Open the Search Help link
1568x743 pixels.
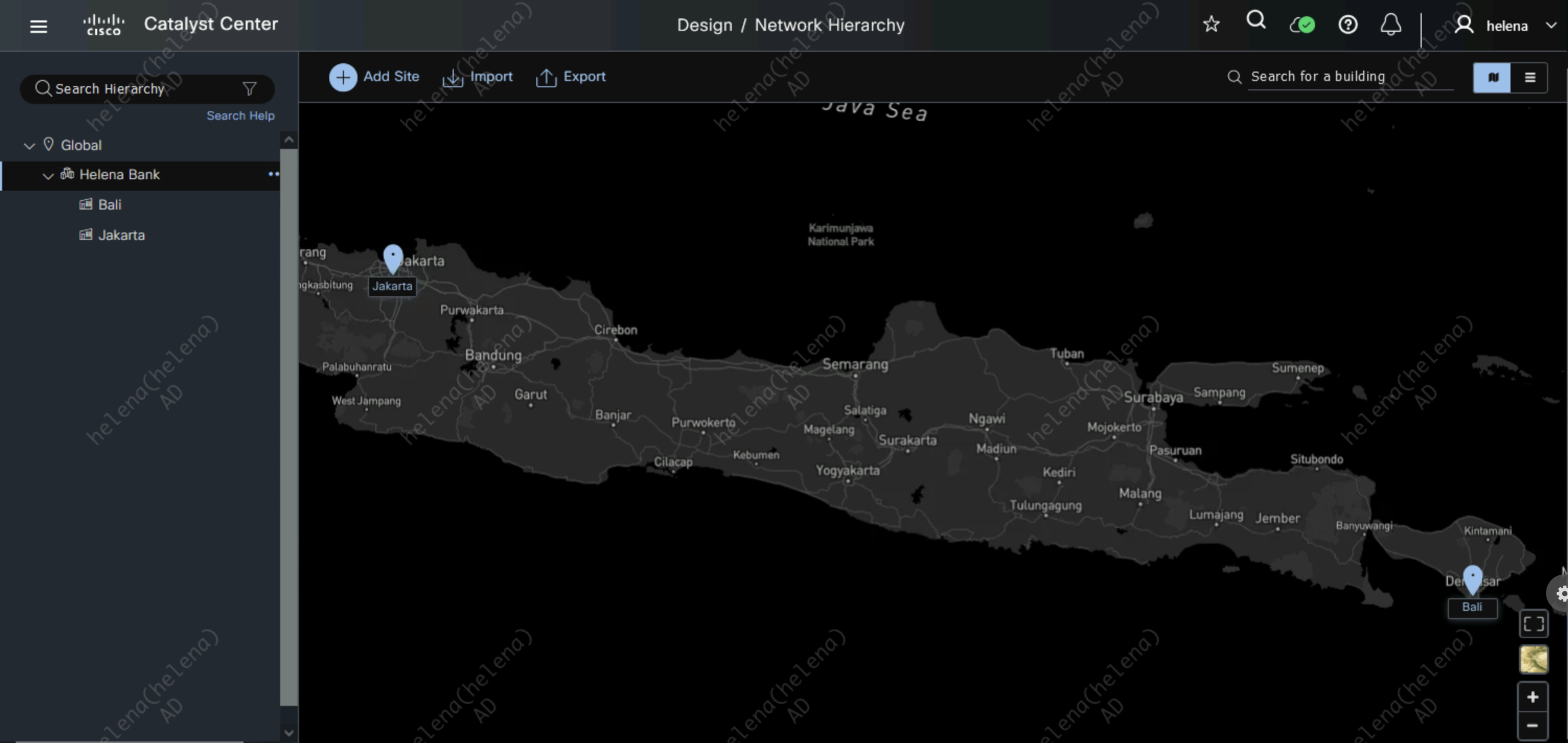(240, 115)
